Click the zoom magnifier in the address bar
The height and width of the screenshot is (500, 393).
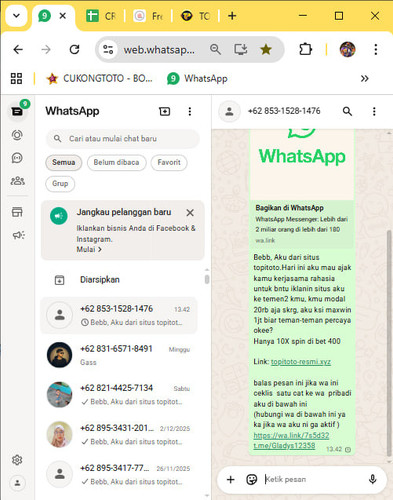click(x=215, y=50)
